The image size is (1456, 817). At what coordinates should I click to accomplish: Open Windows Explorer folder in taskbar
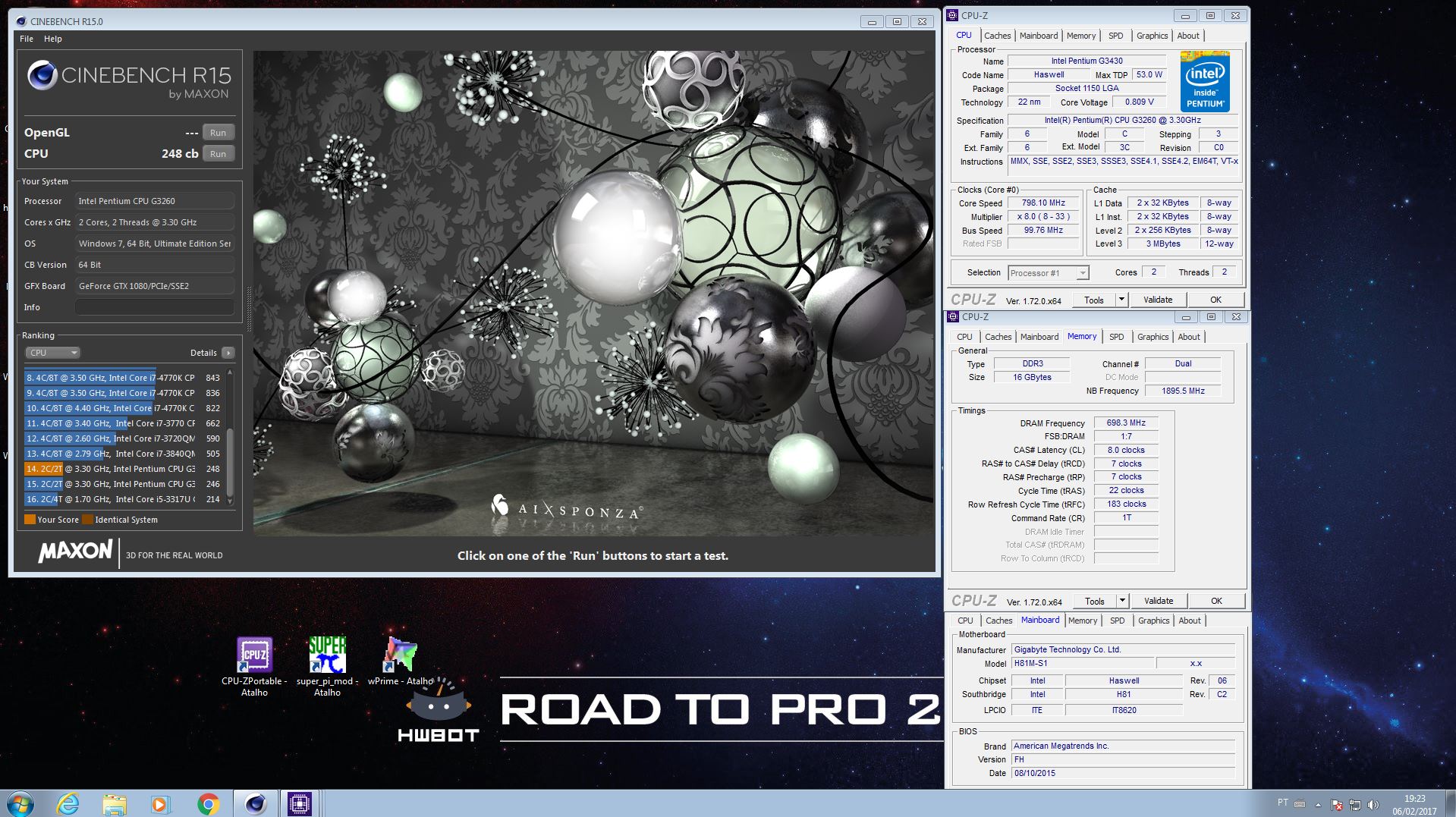[x=114, y=804]
